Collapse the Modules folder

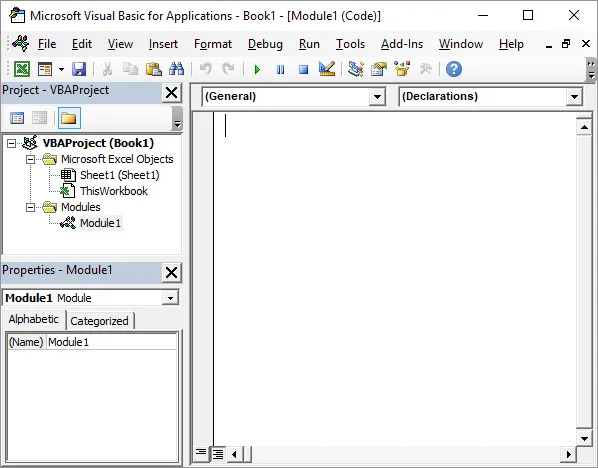pyautogui.click(x=31, y=207)
